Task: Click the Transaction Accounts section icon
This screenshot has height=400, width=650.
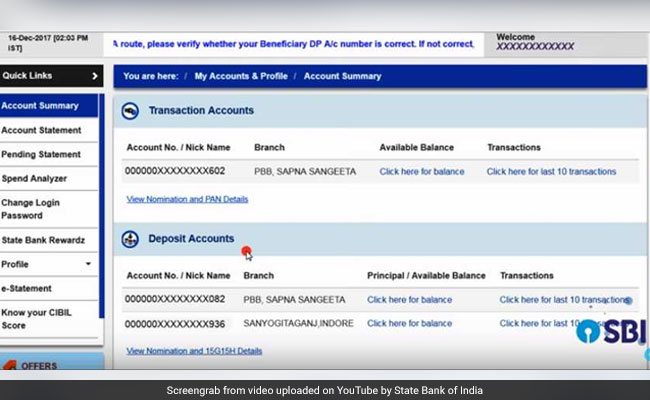Action: point(130,111)
